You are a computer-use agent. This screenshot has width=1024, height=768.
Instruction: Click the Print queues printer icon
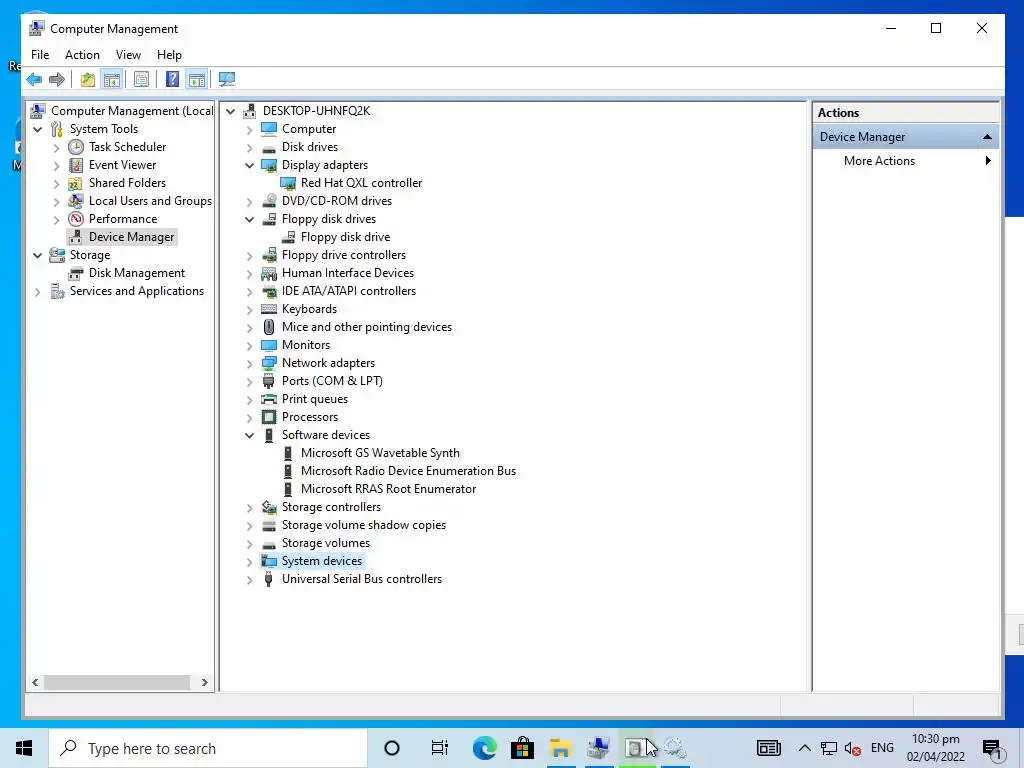coord(268,399)
